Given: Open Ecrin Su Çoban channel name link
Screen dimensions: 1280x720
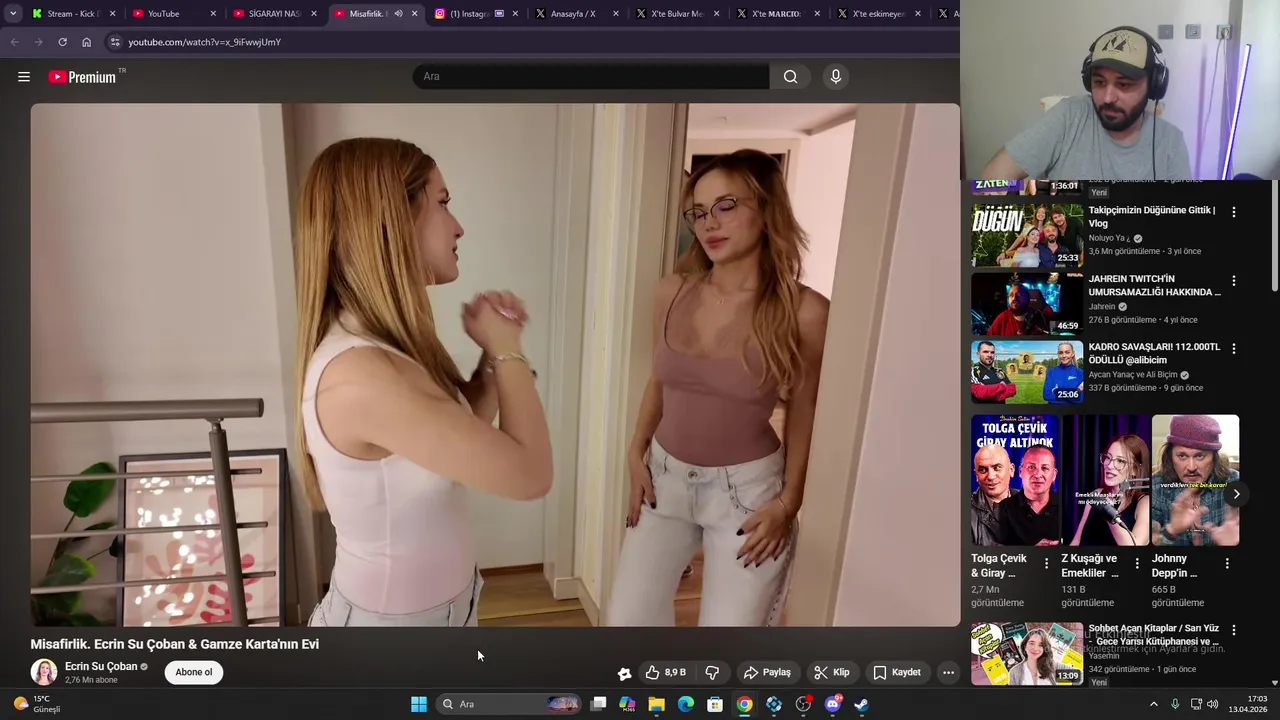Looking at the screenshot, I should [x=101, y=667].
